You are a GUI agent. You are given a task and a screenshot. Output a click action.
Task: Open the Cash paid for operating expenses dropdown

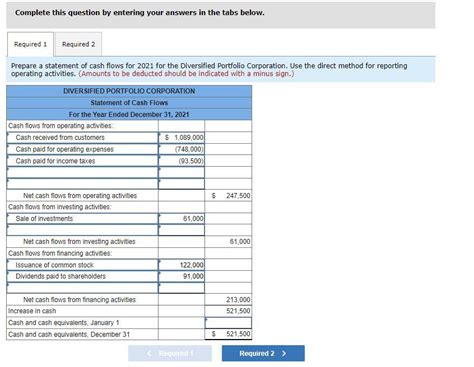(x=82, y=149)
